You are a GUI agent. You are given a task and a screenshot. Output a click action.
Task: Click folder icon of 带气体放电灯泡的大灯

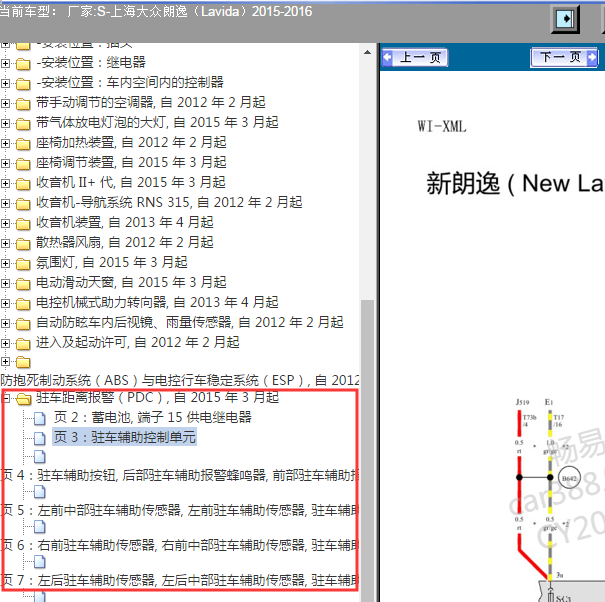pos(23,123)
